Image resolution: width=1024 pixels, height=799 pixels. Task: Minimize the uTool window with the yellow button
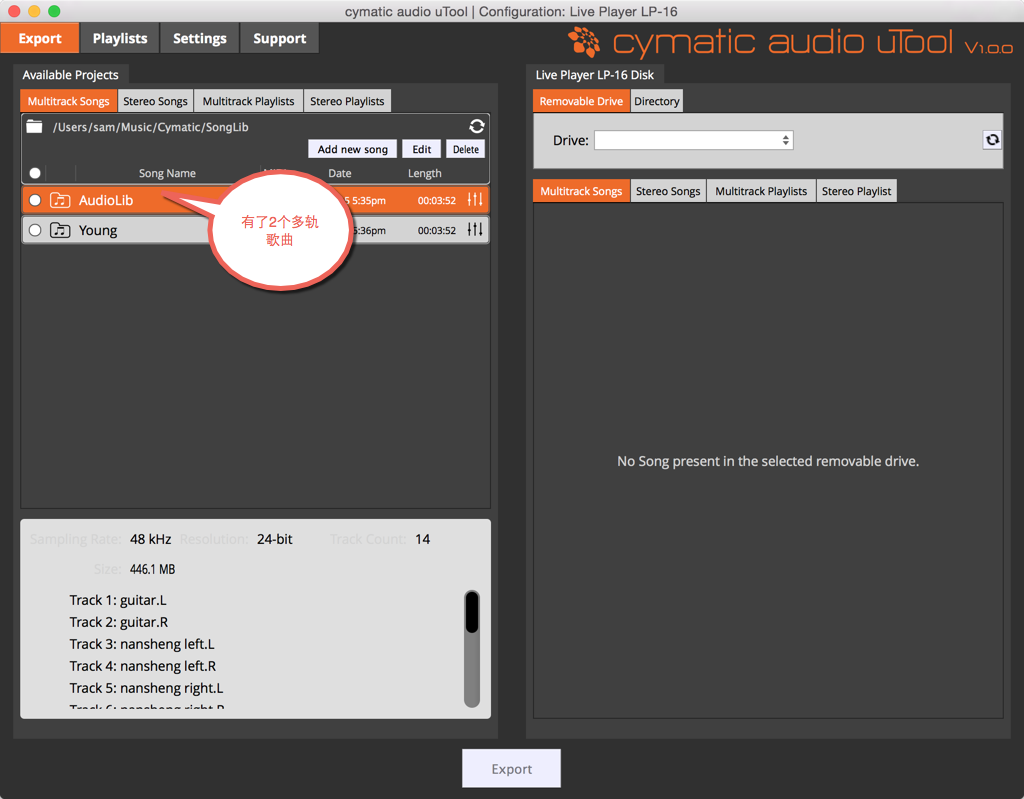pos(34,11)
